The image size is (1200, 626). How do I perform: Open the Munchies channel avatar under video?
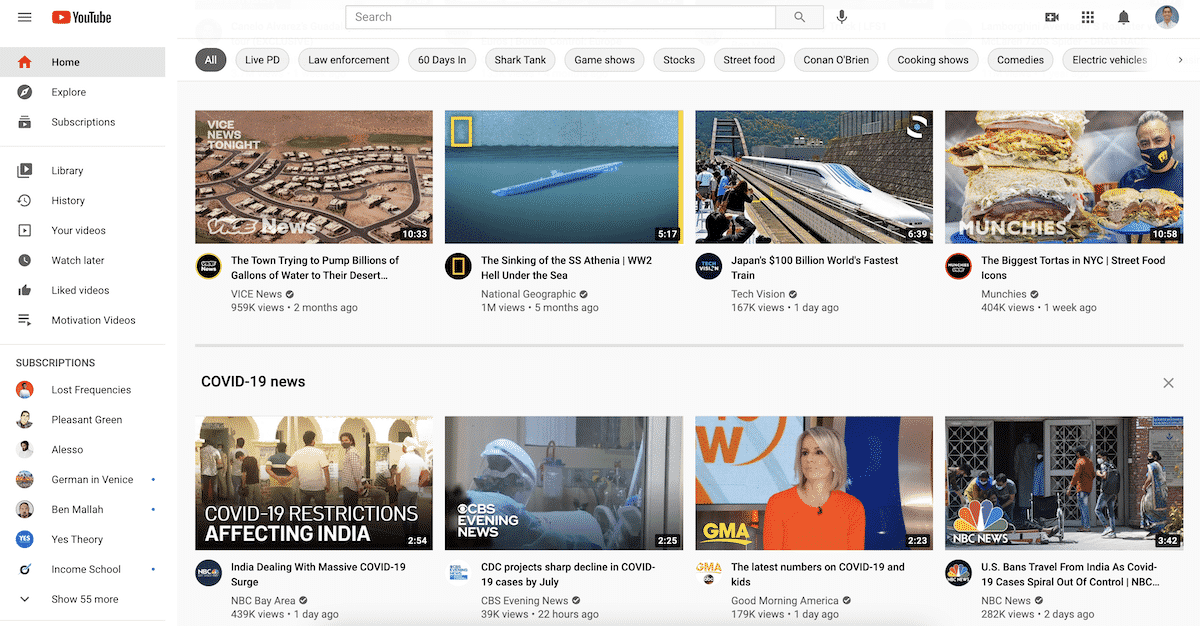(958, 266)
